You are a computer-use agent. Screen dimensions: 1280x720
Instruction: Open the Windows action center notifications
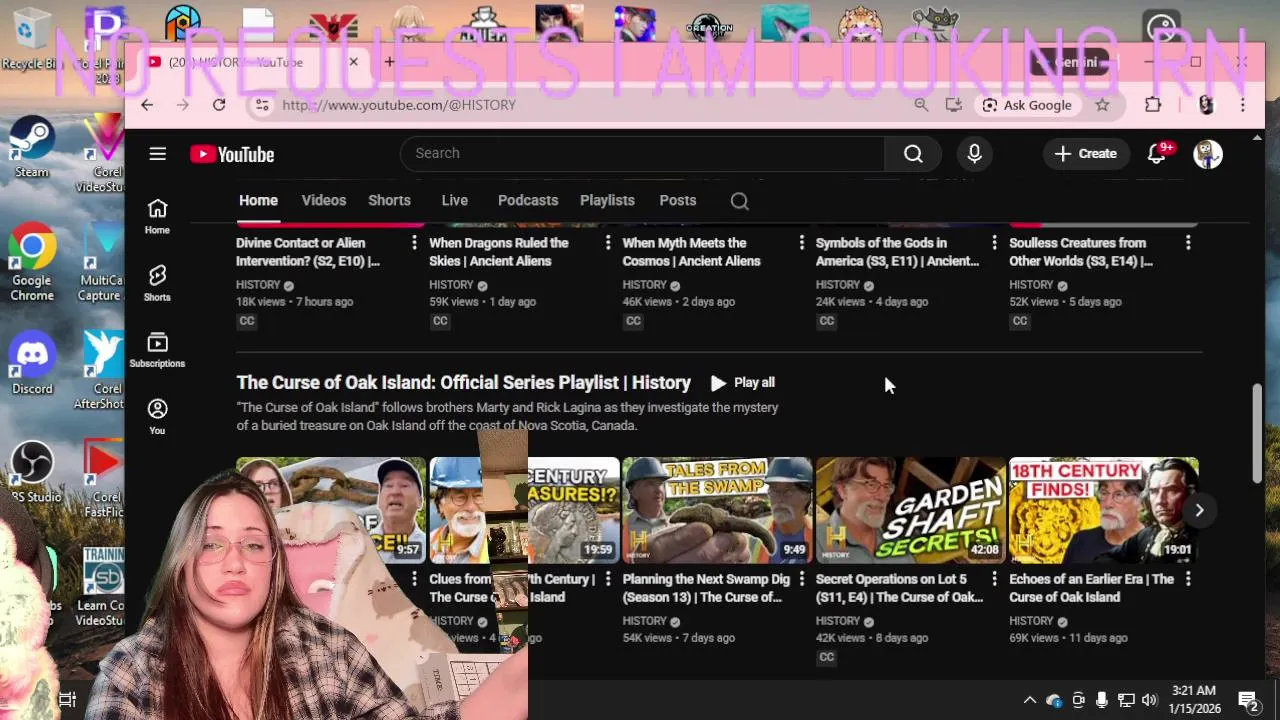pyautogui.click(x=1248, y=700)
